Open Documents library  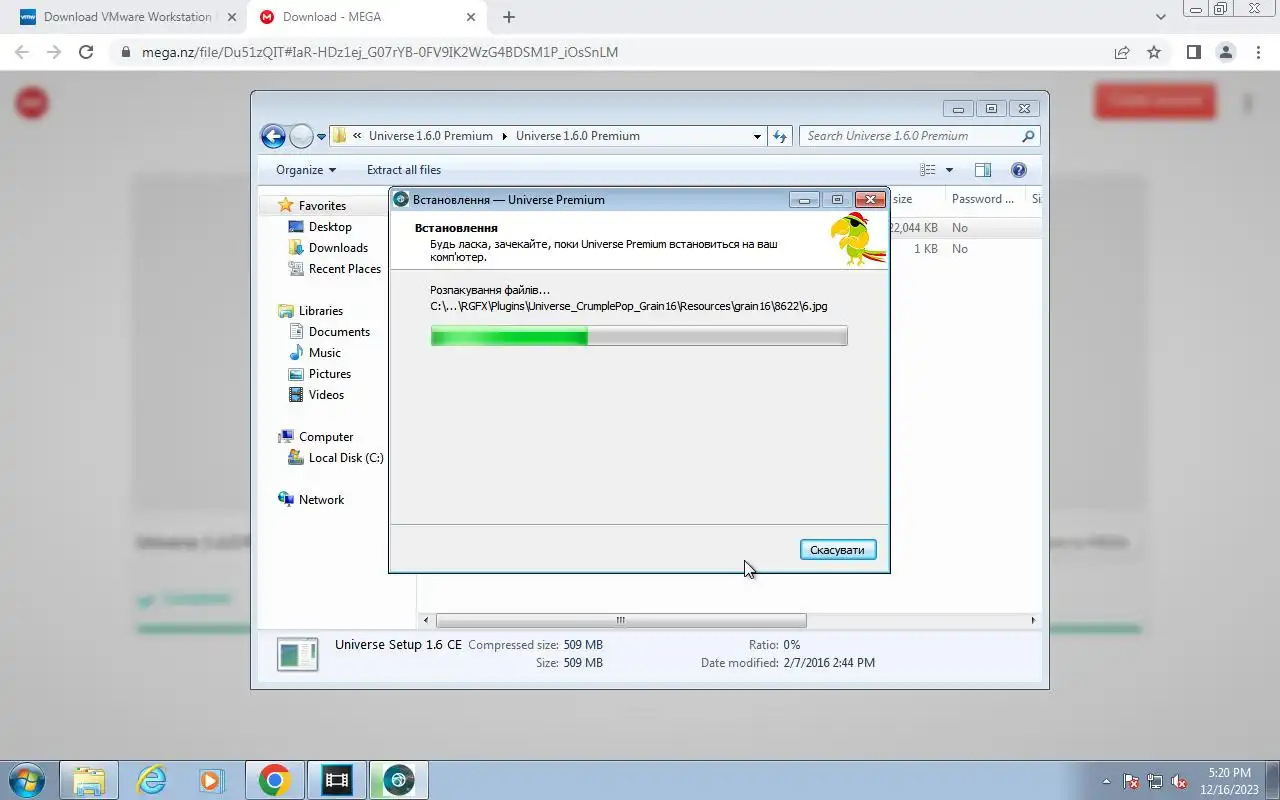point(339,332)
